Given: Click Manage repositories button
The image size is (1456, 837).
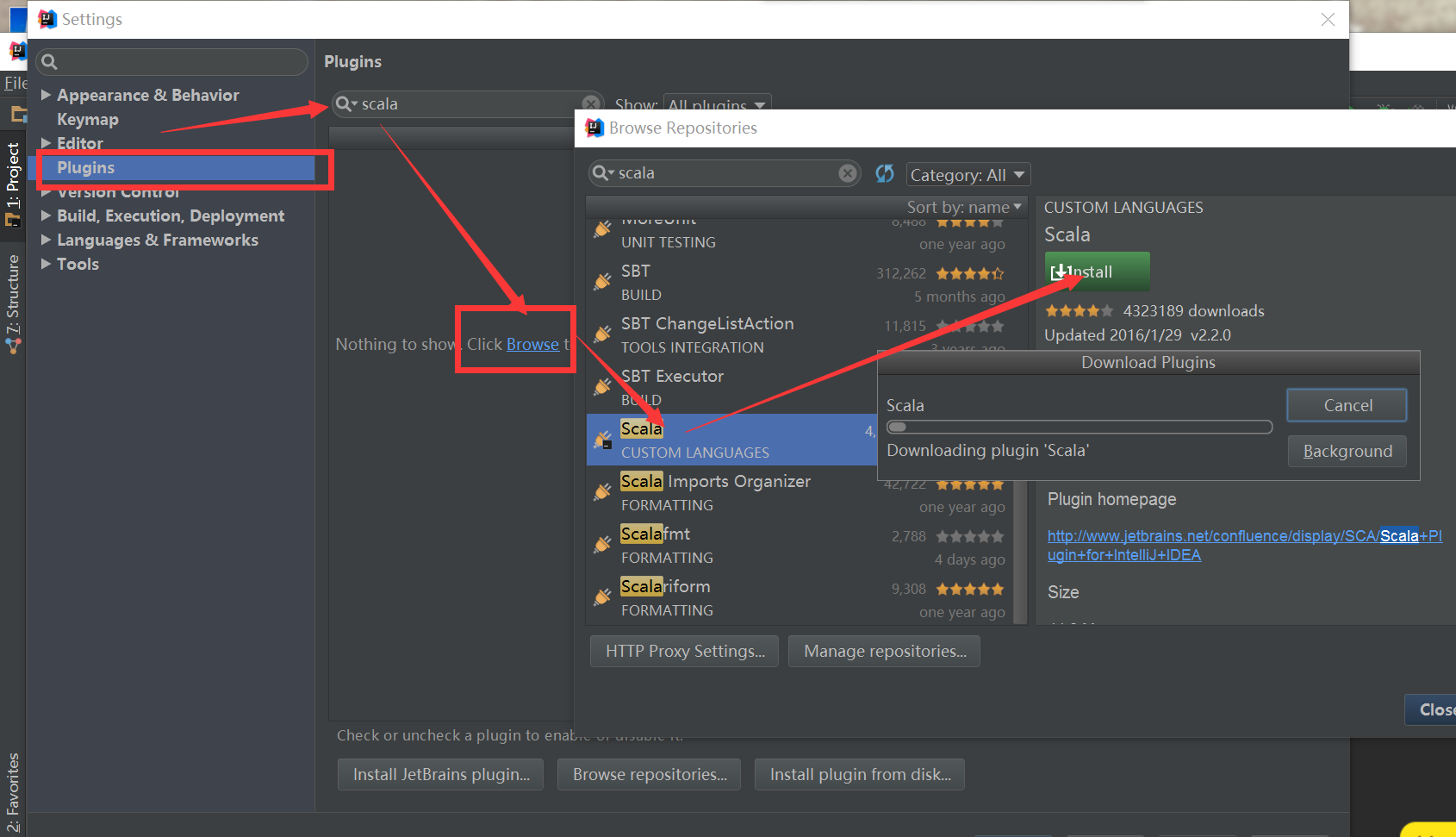Looking at the screenshot, I should [885, 651].
